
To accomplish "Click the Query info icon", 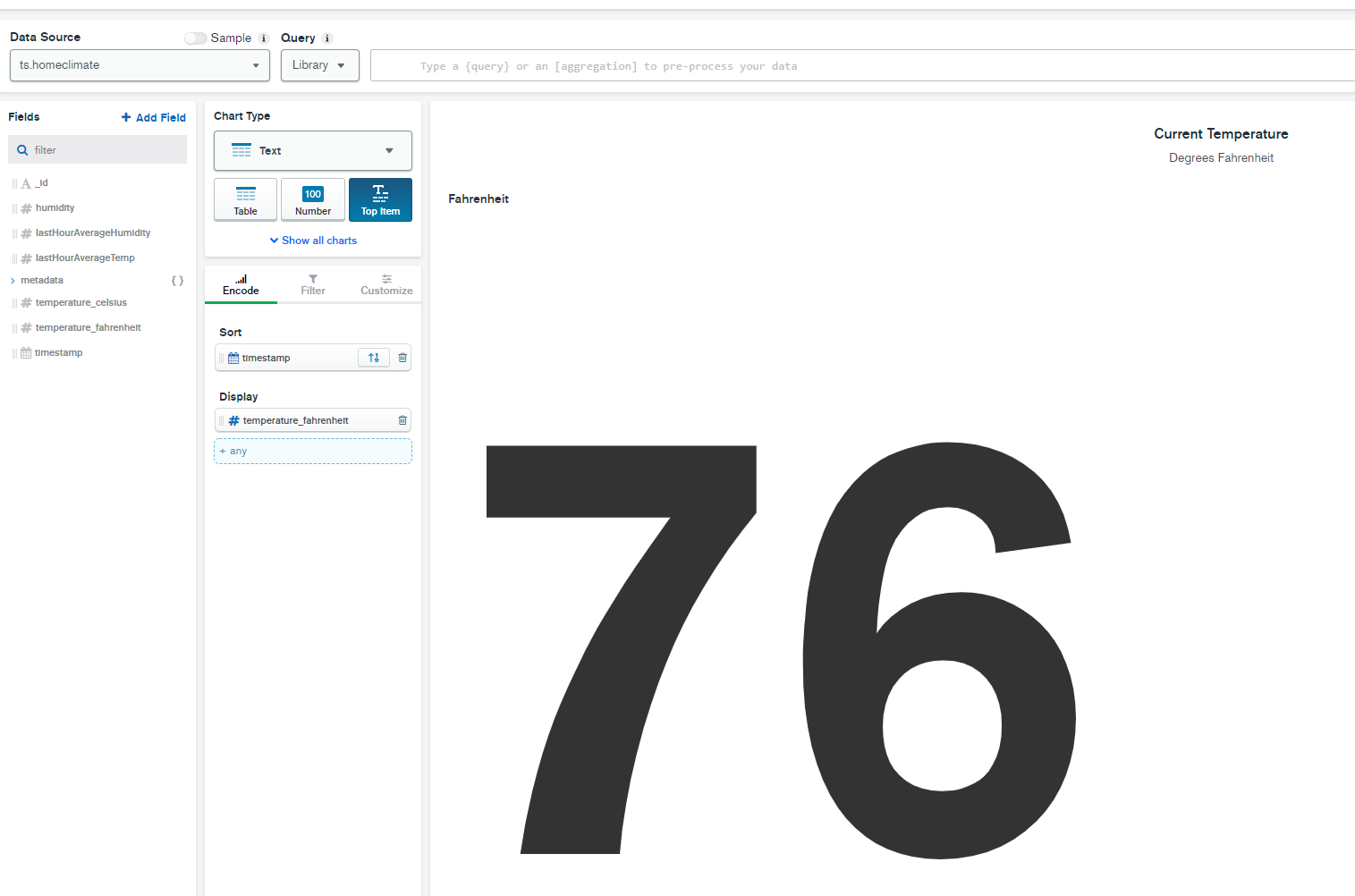I will (x=327, y=38).
